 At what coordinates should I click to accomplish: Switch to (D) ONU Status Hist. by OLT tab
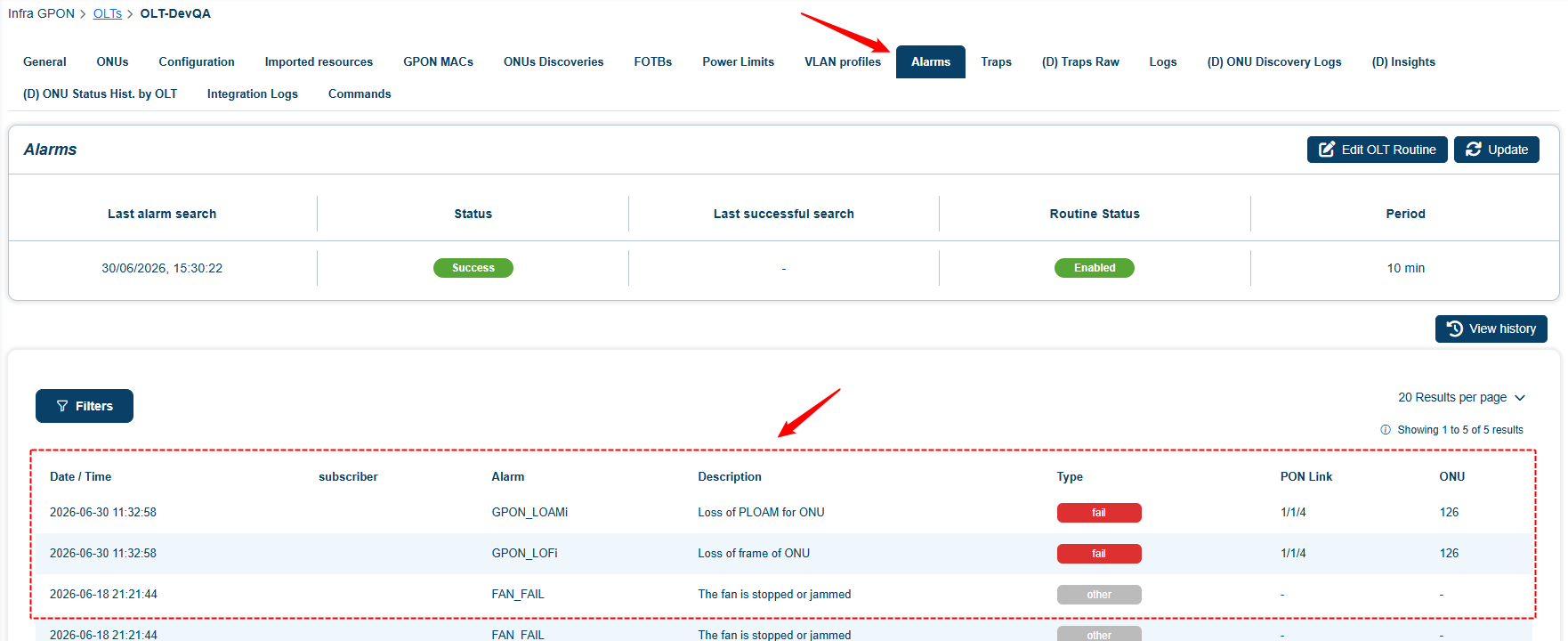tap(100, 93)
